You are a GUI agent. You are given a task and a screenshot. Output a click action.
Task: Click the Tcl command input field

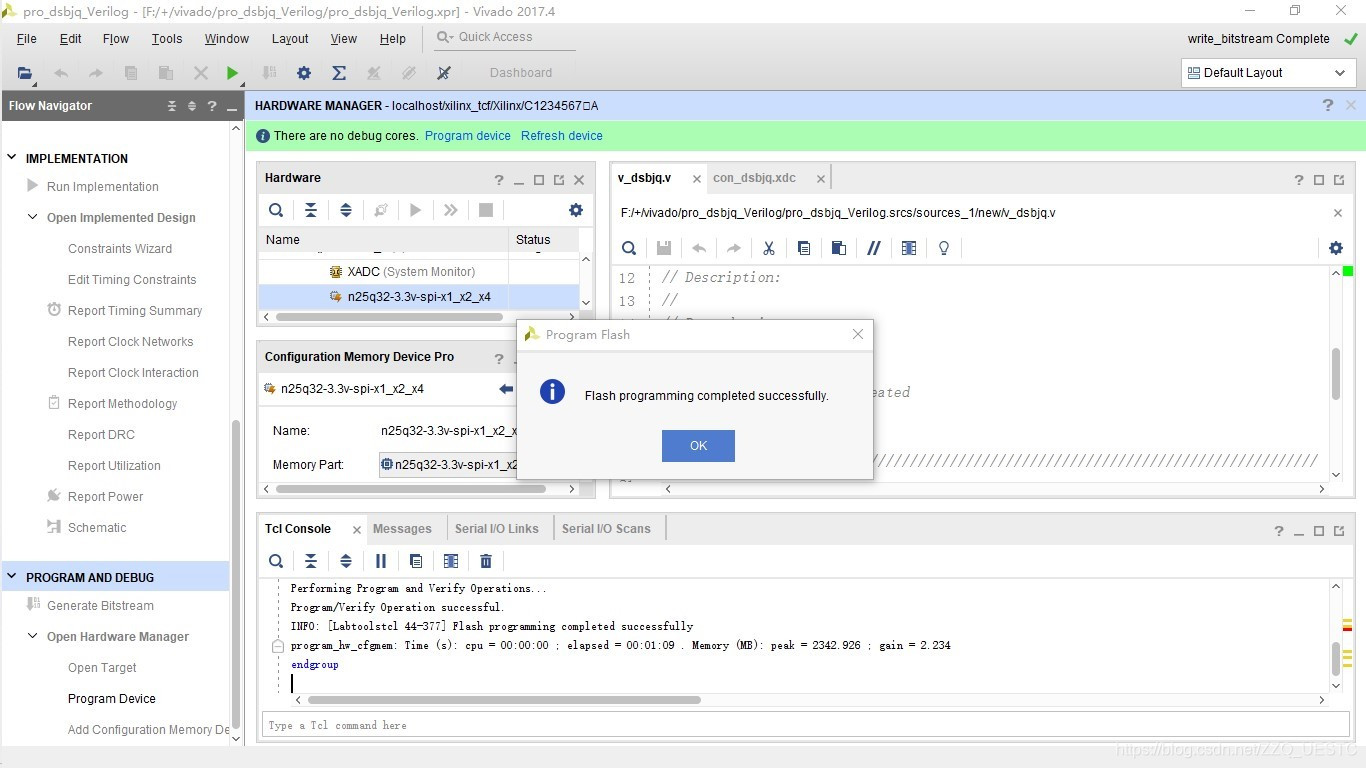click(805, 725)
